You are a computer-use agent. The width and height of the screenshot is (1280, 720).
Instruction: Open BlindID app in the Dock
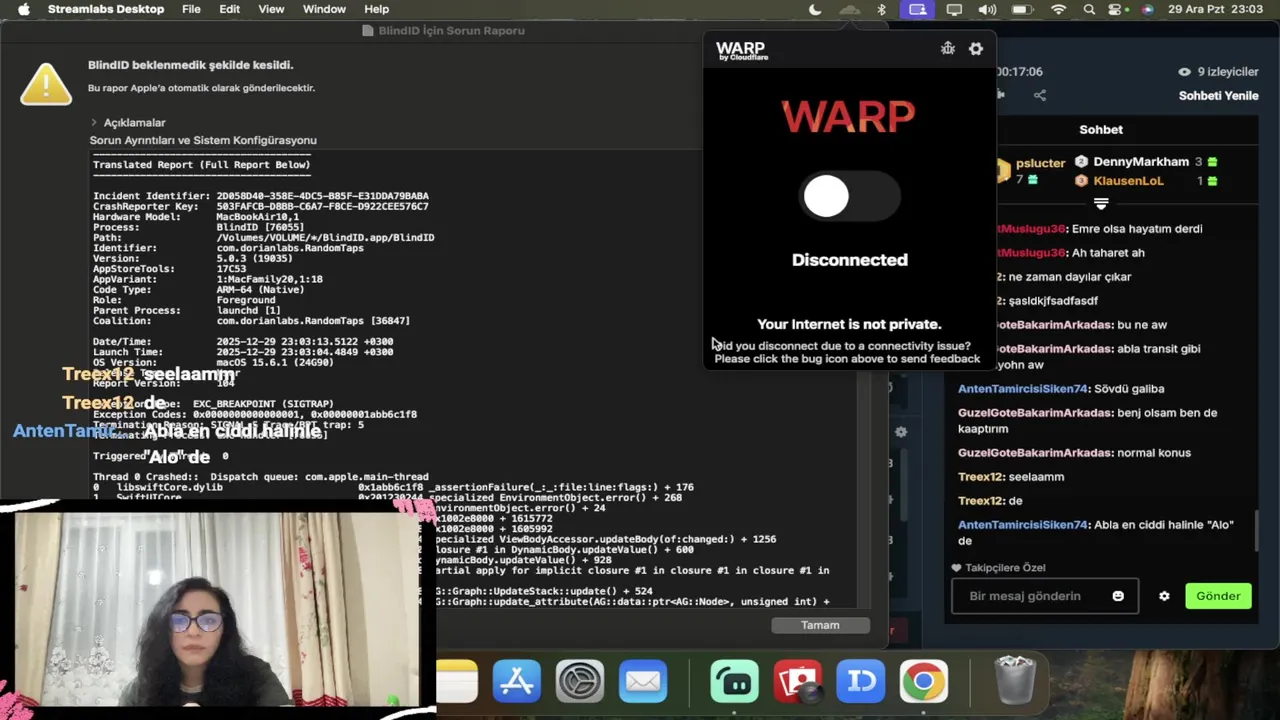click(861, 682)
